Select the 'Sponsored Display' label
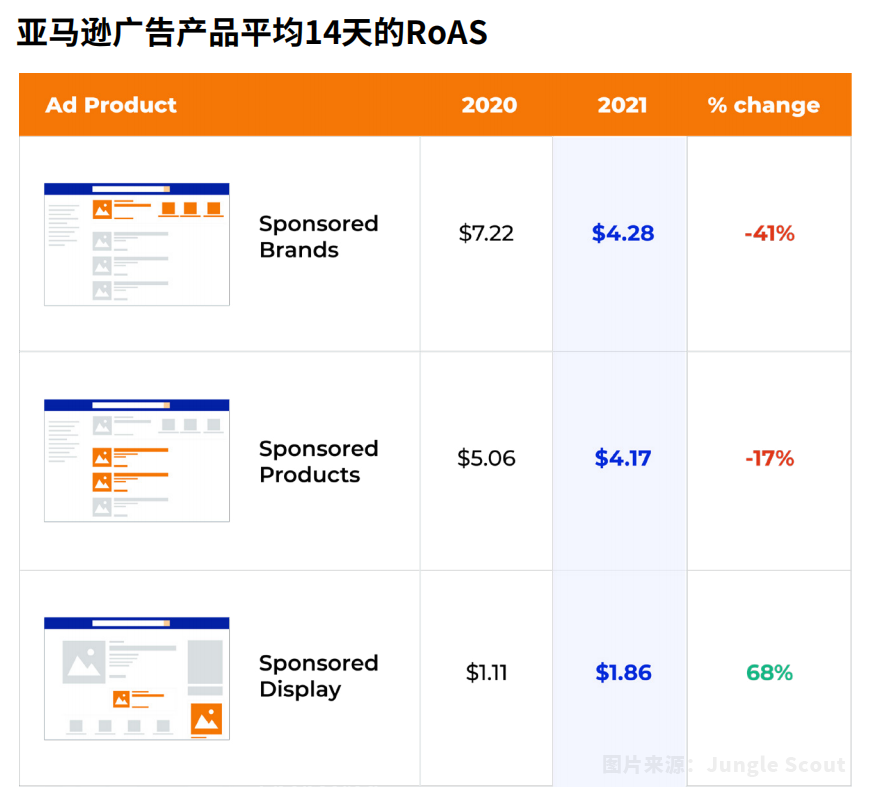 319,676
